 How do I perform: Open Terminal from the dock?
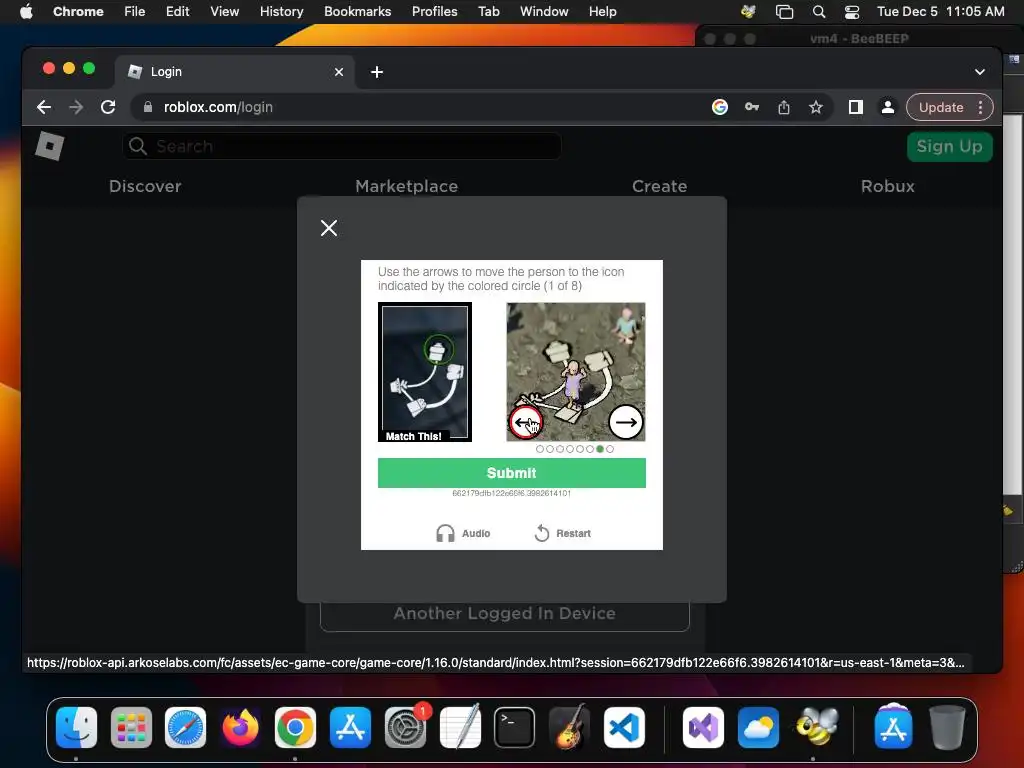pos(515,728)
